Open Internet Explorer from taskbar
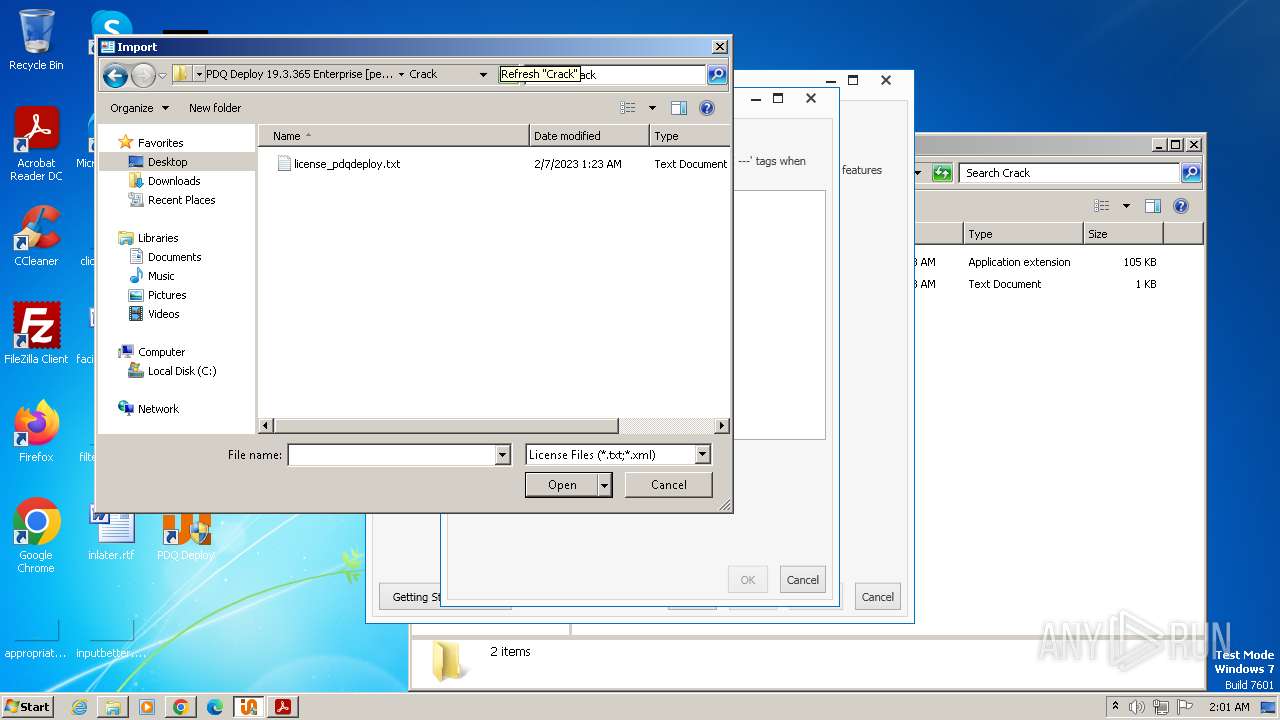 79,707
